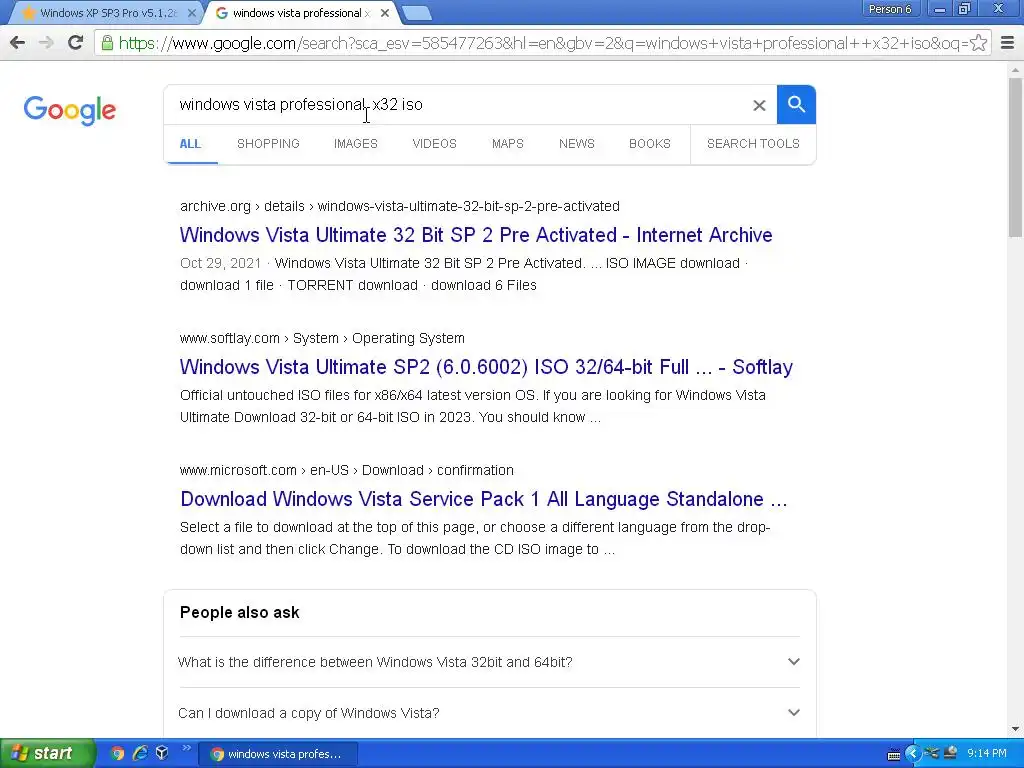Image resolution: width=1024 pixels, height=768 pixels.
Task: Click the www.softlay.com breadcrumb URL
Action: (322, 338)
